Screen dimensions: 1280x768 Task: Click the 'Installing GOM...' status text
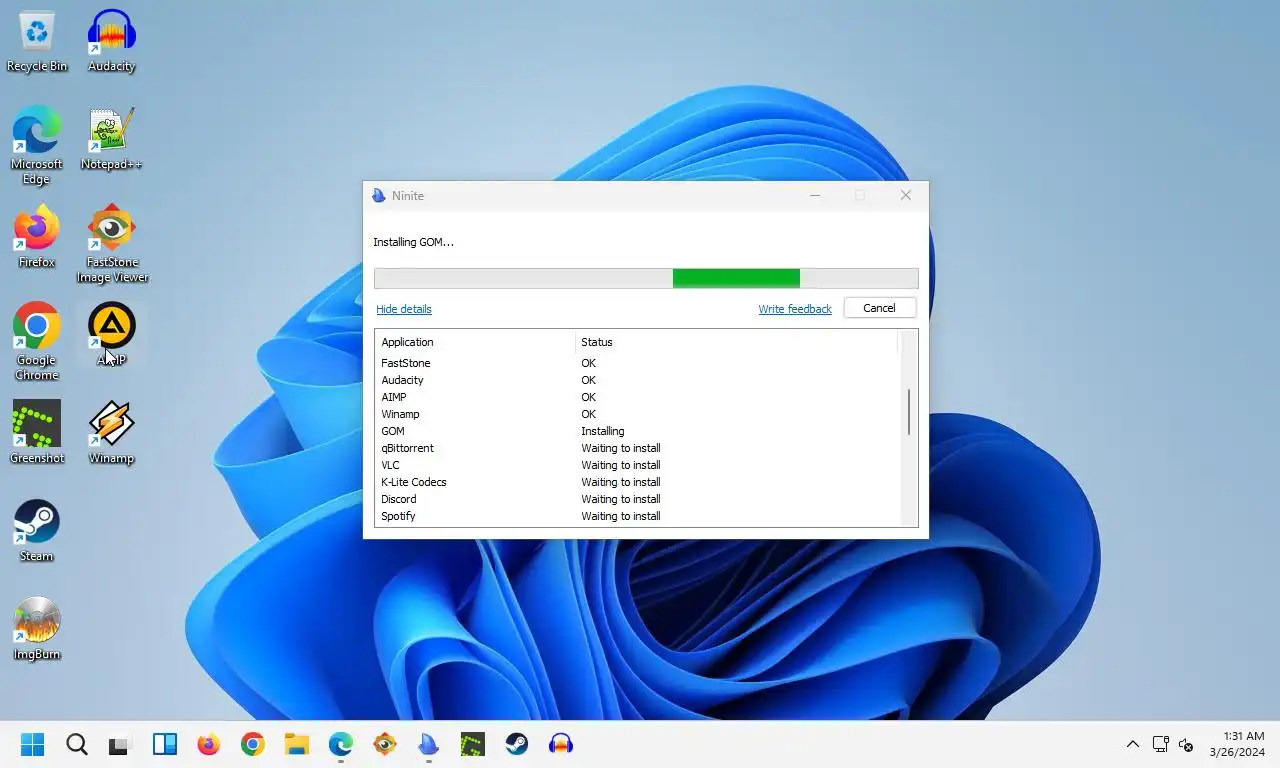pyautogui.click(x=413, y=242)
